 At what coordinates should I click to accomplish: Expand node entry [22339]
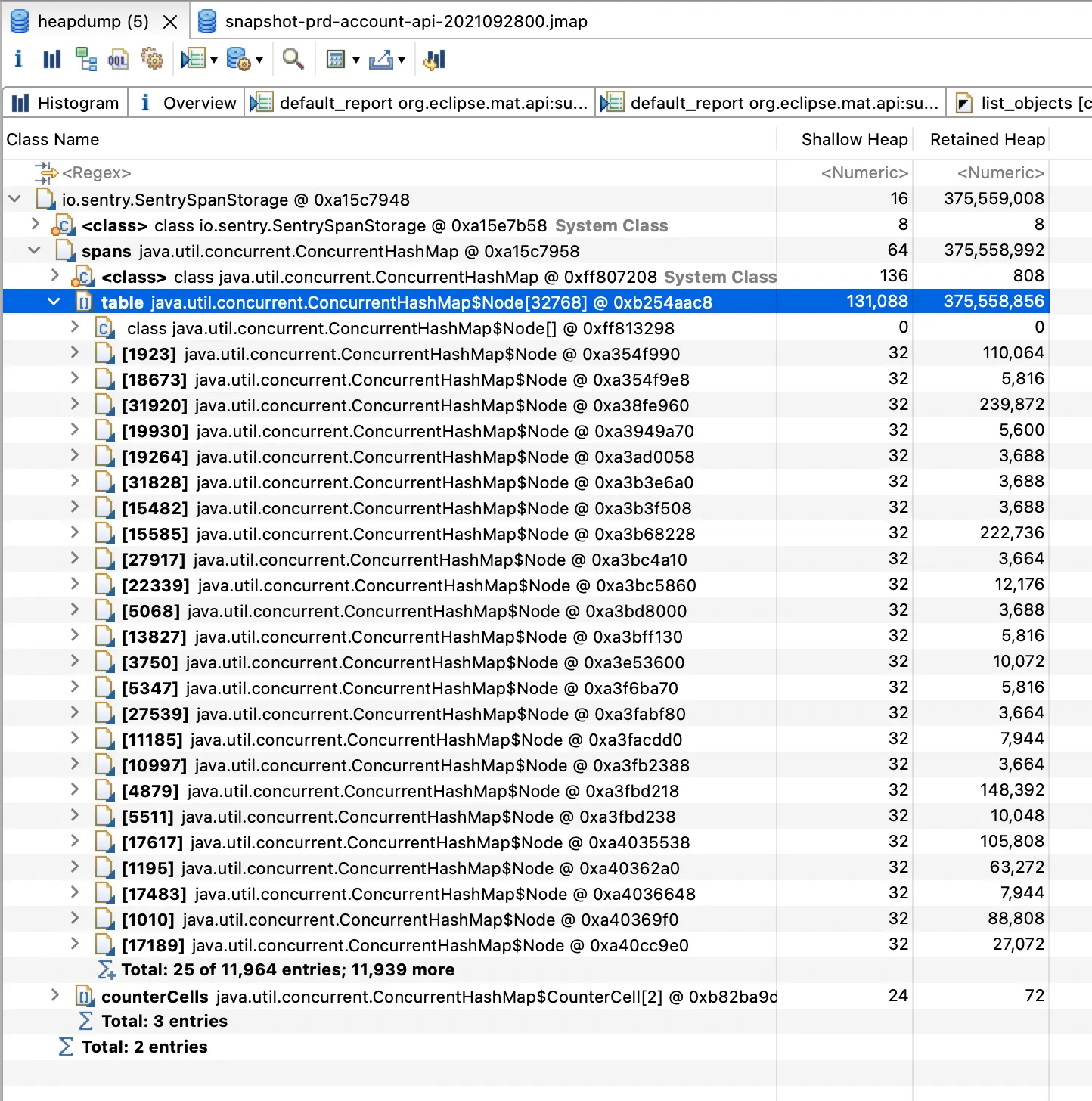pos(74,584)
